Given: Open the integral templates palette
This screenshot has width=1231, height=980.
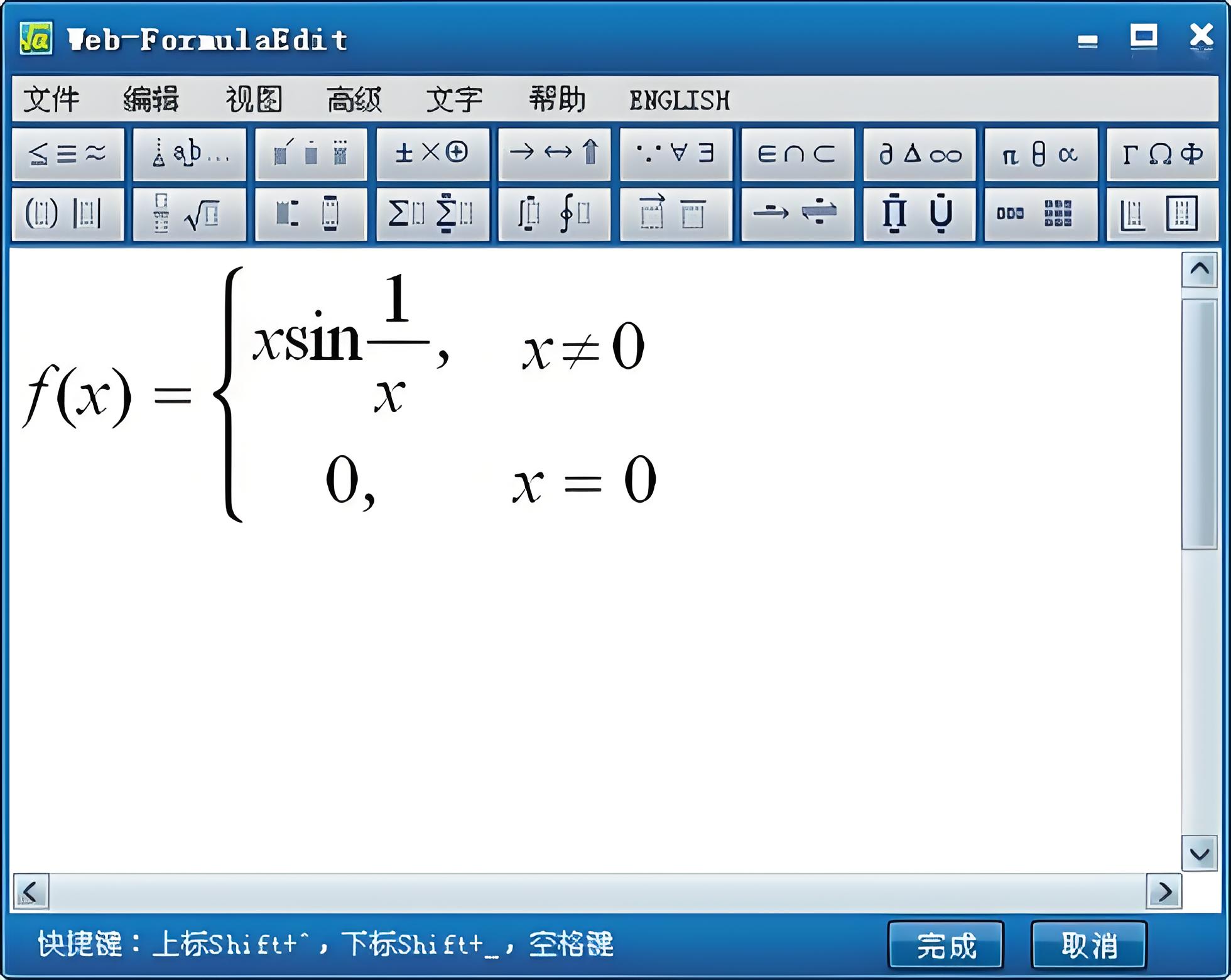Looking at the screenshot, I should [555, 214].
